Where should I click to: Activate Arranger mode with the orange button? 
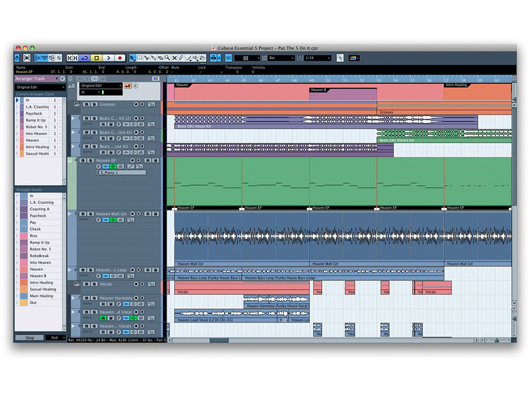[128, 86]
